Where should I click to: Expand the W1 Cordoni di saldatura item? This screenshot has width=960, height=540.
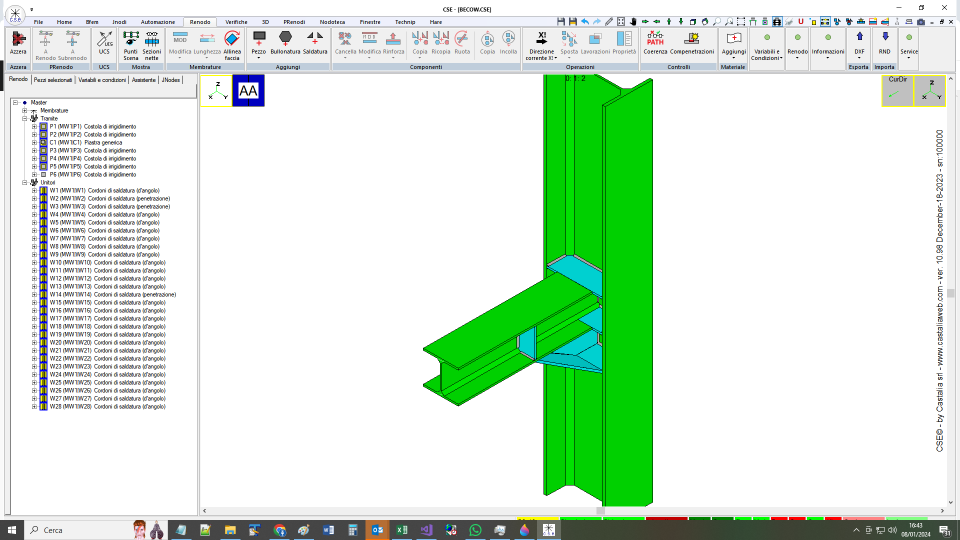(34, 190)
